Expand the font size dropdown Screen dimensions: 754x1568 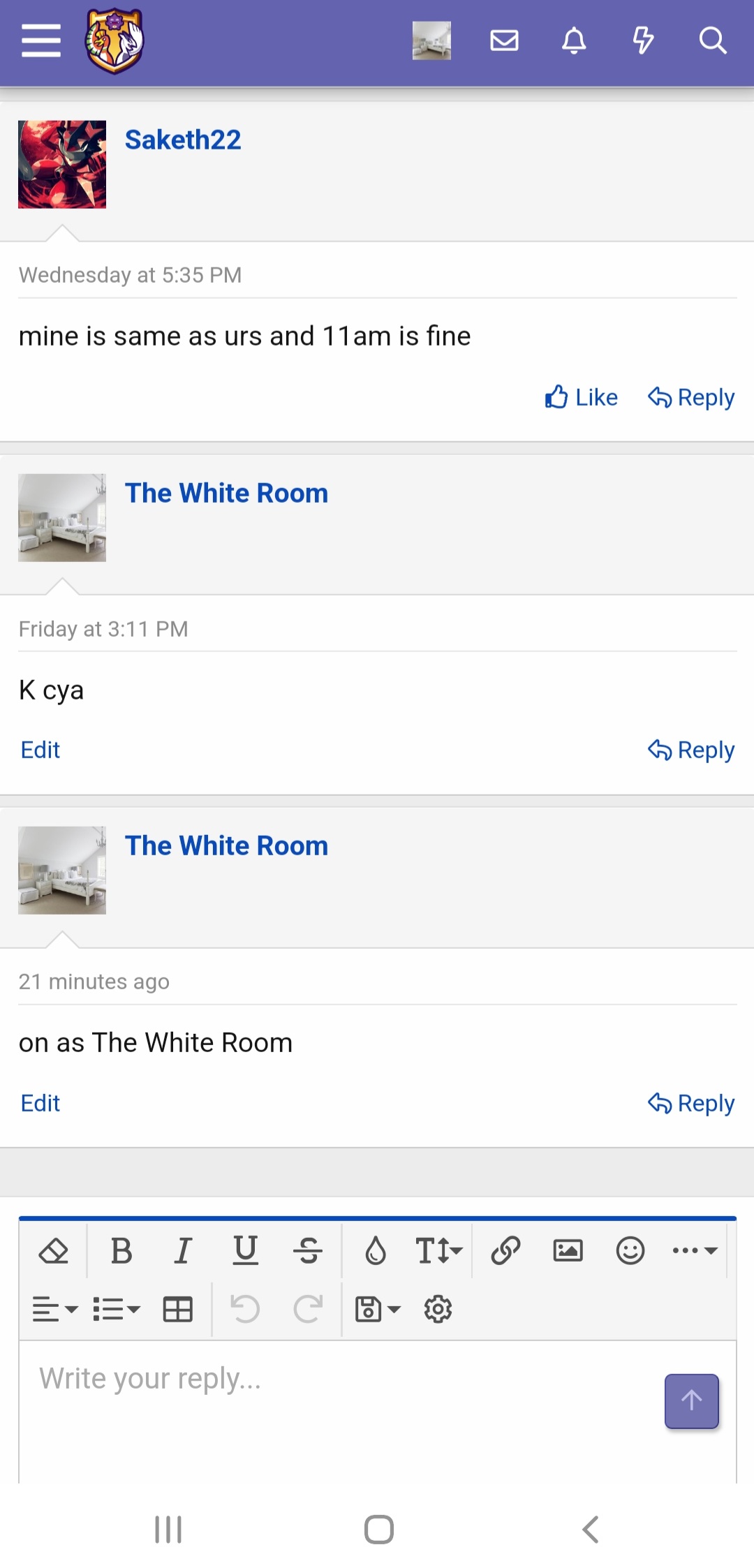point(438,1251)
